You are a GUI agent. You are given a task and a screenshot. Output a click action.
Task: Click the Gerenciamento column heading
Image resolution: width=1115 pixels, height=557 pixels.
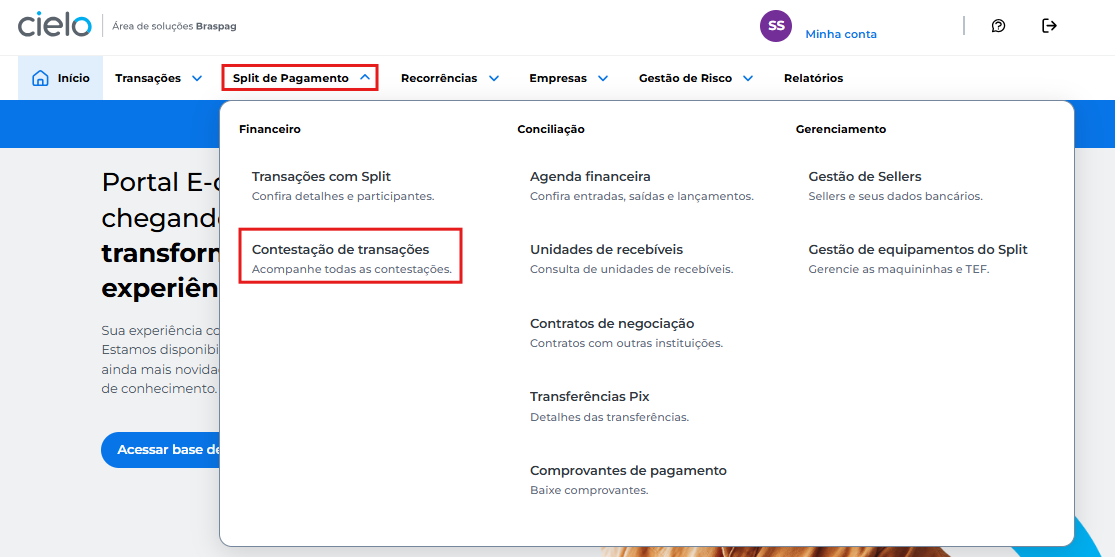pyautogui.click(x=841, y=129)
